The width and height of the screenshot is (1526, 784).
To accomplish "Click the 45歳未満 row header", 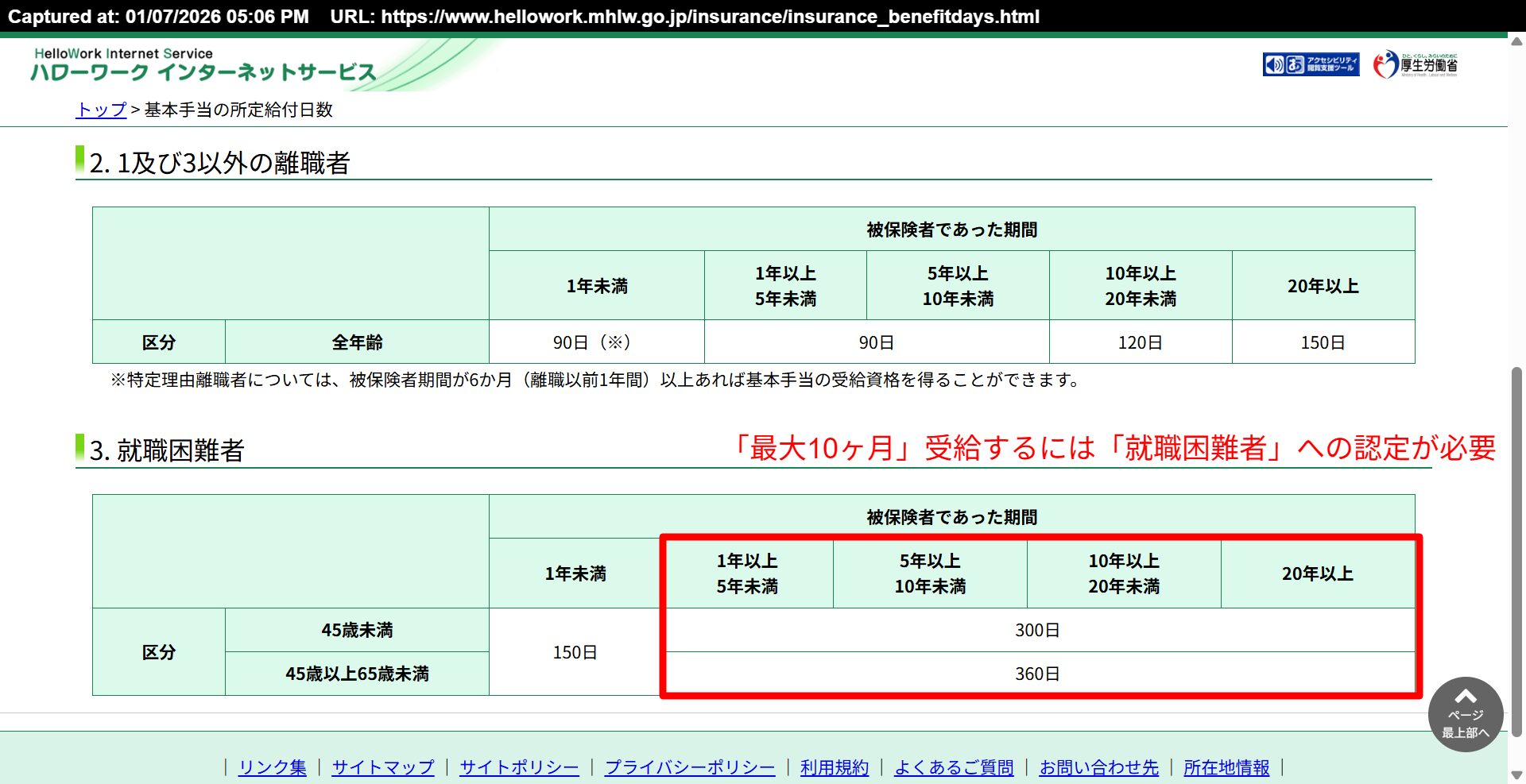I will pyautogui.click(x=357, y=630).
